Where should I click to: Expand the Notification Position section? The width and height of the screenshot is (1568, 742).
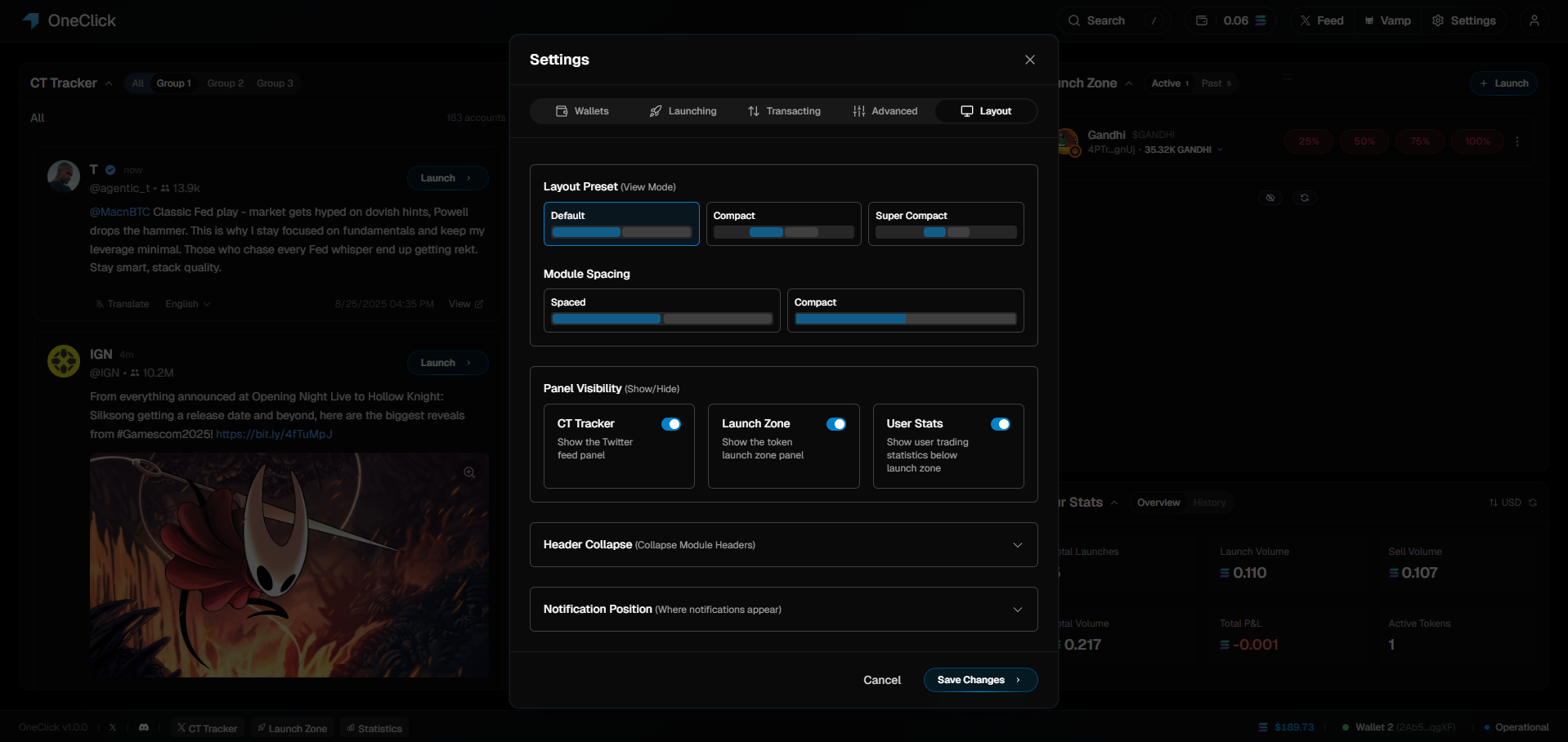(x=784, y=610)
